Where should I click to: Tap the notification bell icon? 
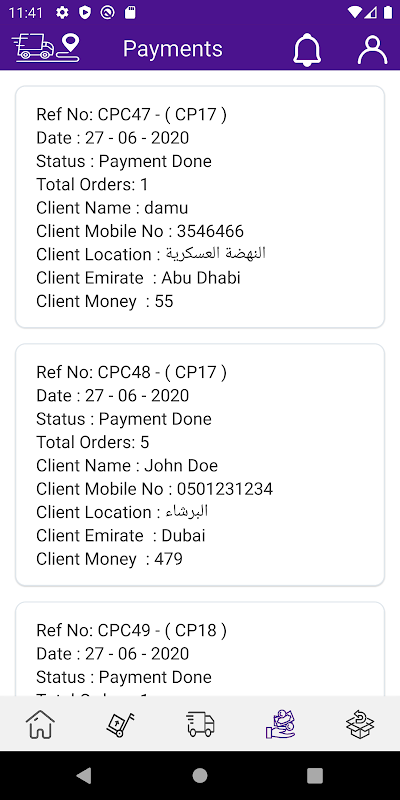[307, 49]
